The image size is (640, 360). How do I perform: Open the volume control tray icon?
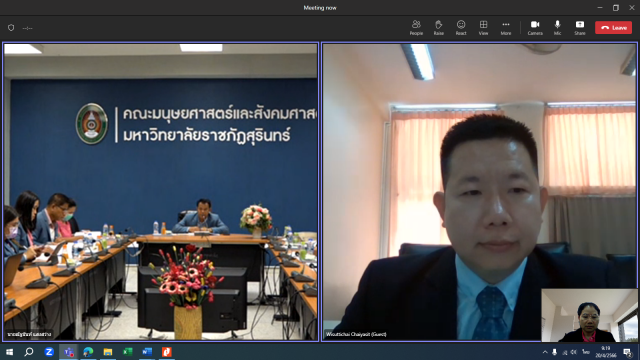[574, 352]
